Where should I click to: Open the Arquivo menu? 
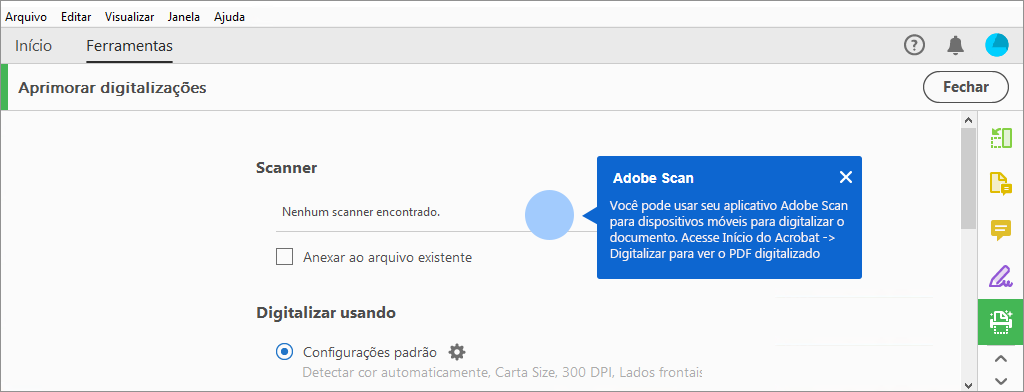tap(26, 17)
